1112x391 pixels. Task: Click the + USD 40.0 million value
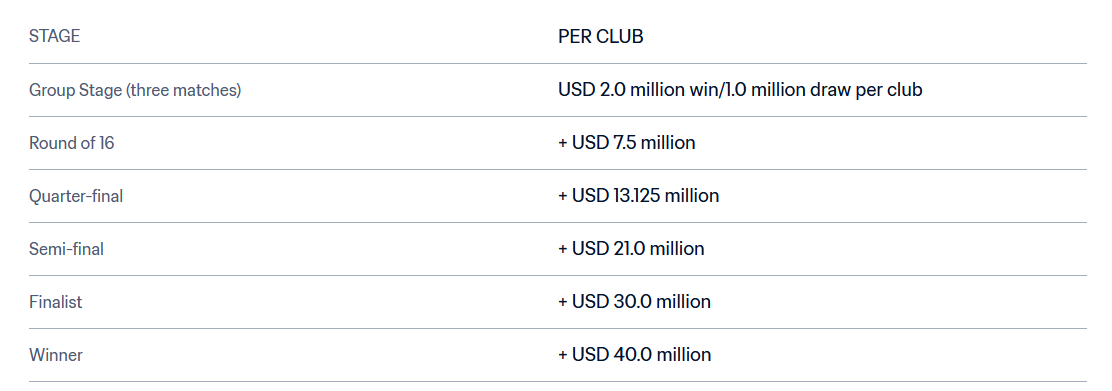(634, 355)
